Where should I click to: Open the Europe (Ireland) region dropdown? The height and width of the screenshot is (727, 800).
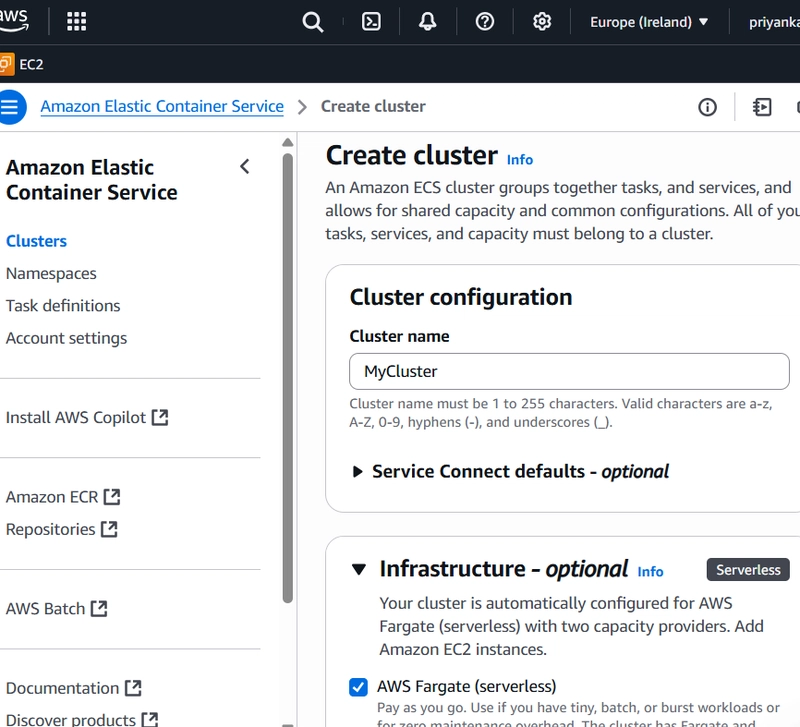tap(649, 22)
